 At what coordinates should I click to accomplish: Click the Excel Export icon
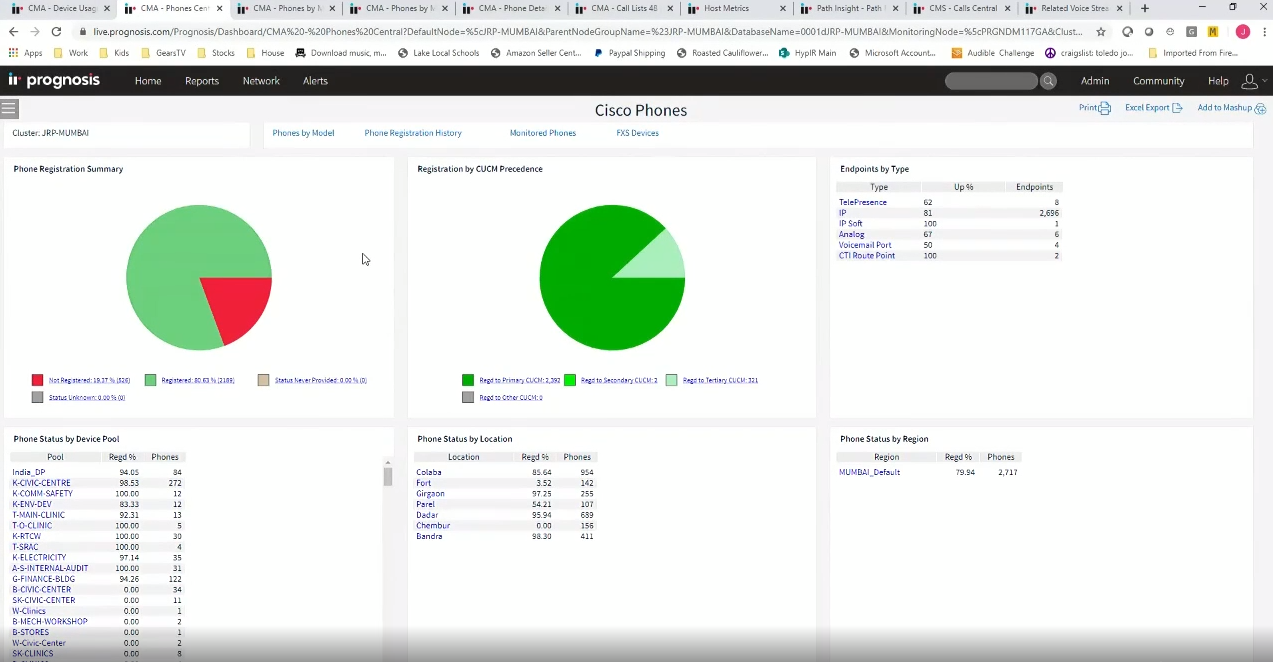[x=1177, y=108]
